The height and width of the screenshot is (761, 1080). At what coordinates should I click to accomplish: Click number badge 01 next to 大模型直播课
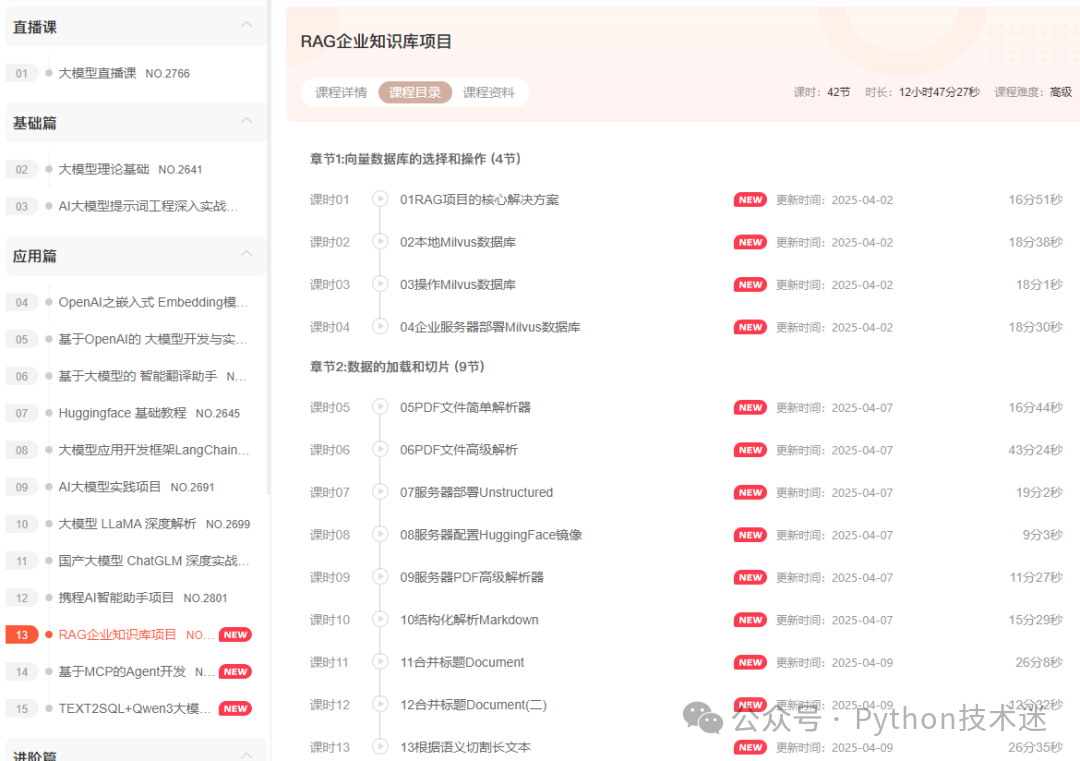tap(21, 73)
